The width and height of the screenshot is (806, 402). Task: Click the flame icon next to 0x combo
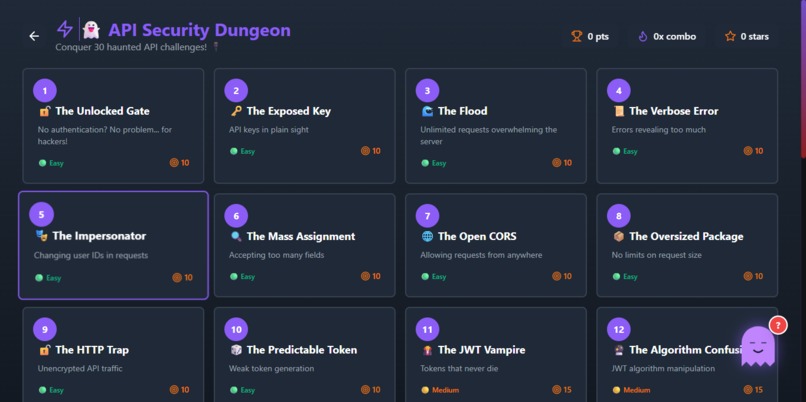(643, 36)
